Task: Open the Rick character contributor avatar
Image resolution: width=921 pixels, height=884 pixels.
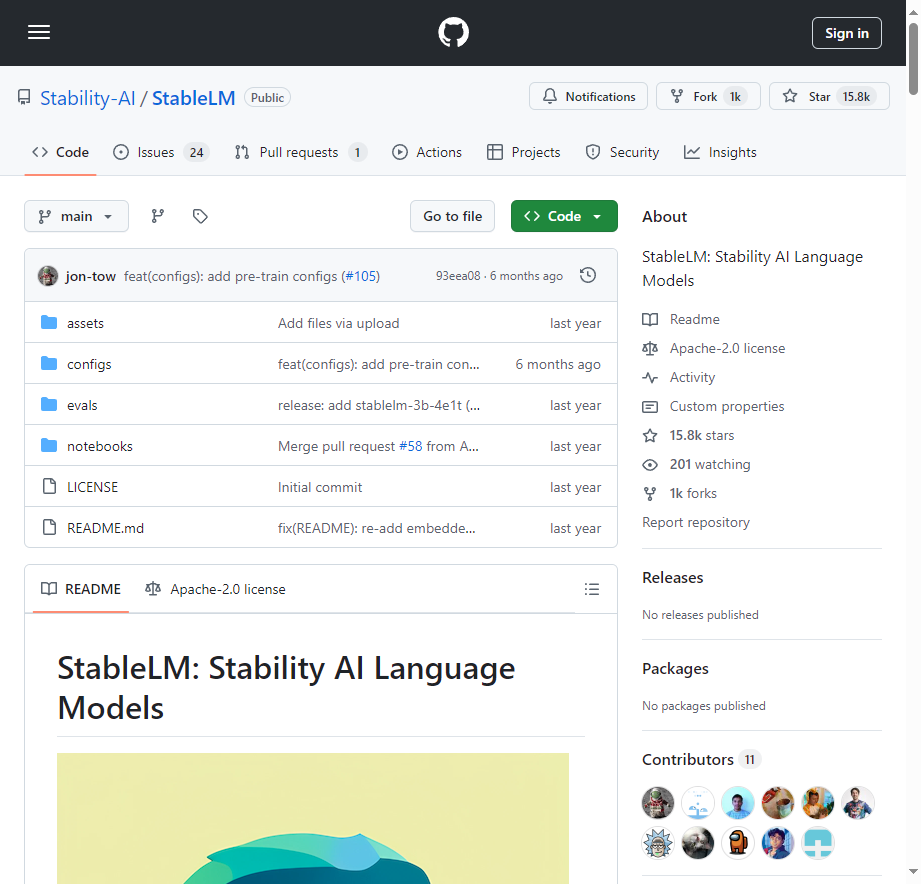Action: coord(658,843)
